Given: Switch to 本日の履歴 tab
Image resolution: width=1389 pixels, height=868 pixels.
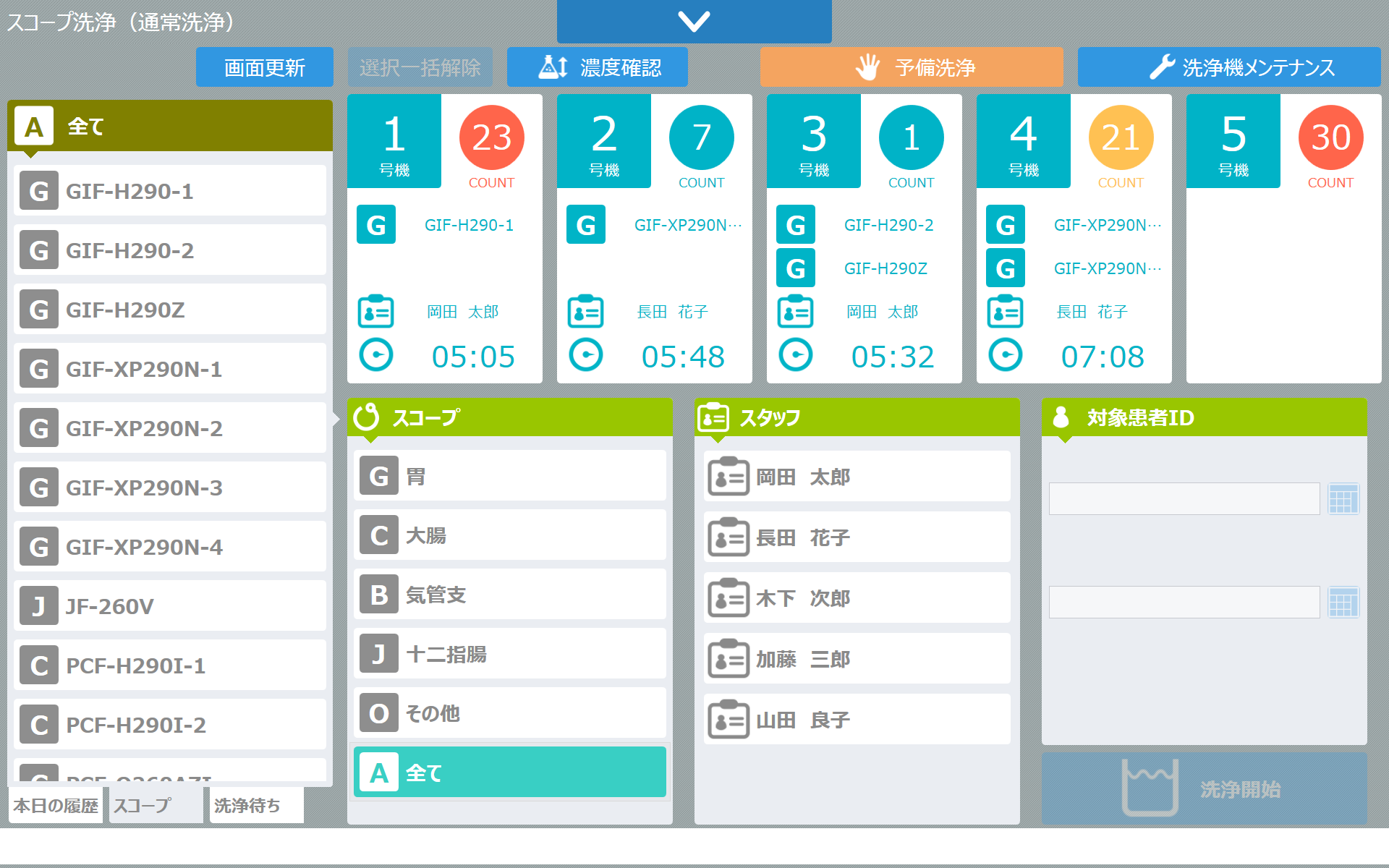Looking at the screenshot, I should 56,805.
